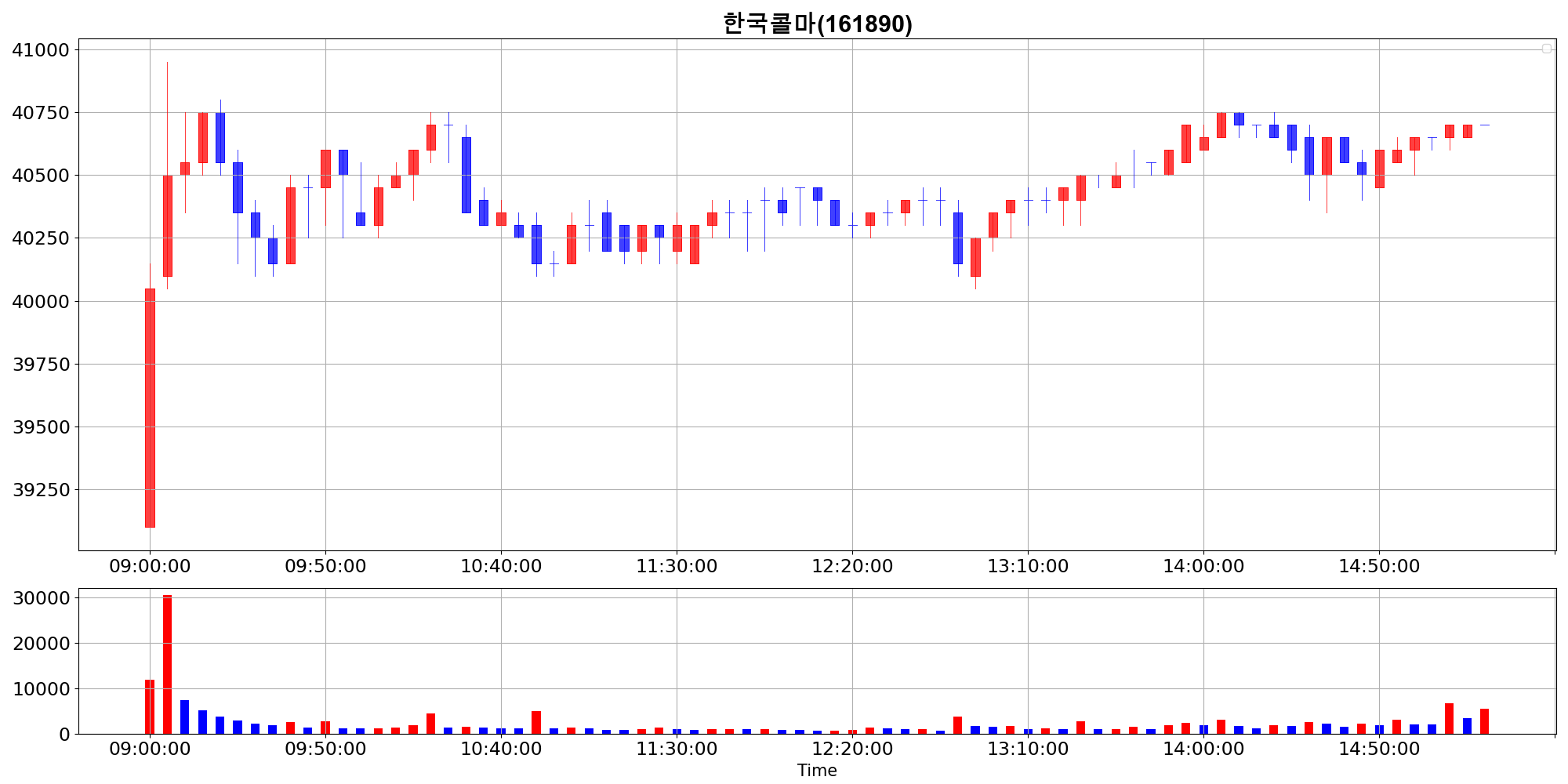Click the 40000 price axis label
Screen dimensions: 1568x784
tap(41, 301)
